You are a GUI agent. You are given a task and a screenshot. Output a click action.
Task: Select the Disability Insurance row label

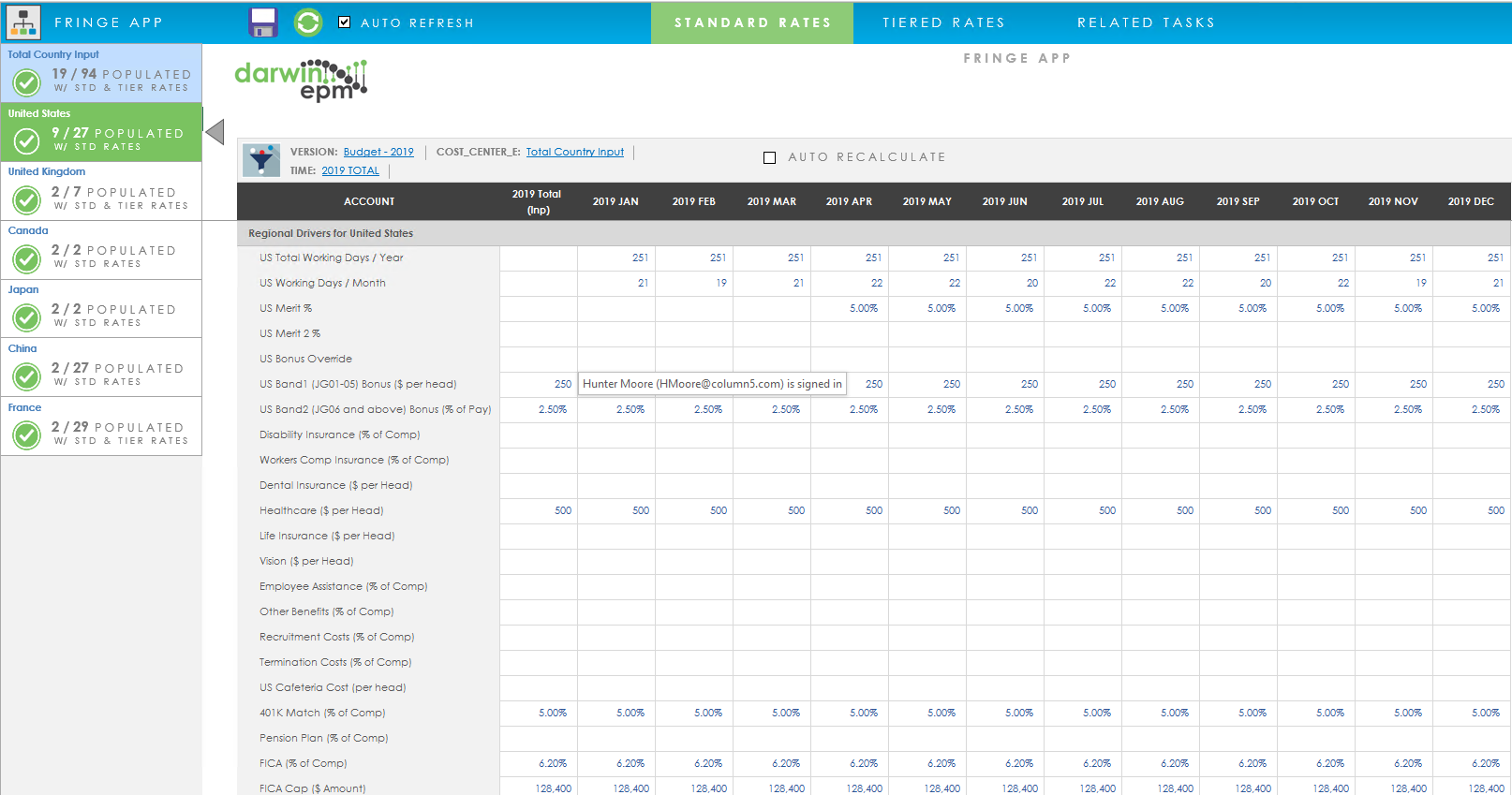[339, 434]
